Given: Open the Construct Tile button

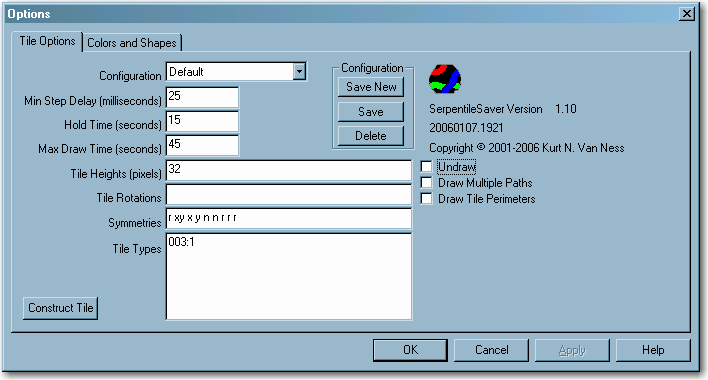Looking at the screenshot, I should pyautogui.click(x=61, y=308).
